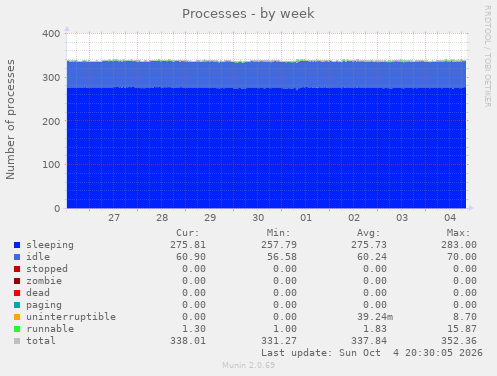Click the 'Processes - by week' title
Image resolution: width=497 pixels, height=376 pixels.
pos(248,14)
